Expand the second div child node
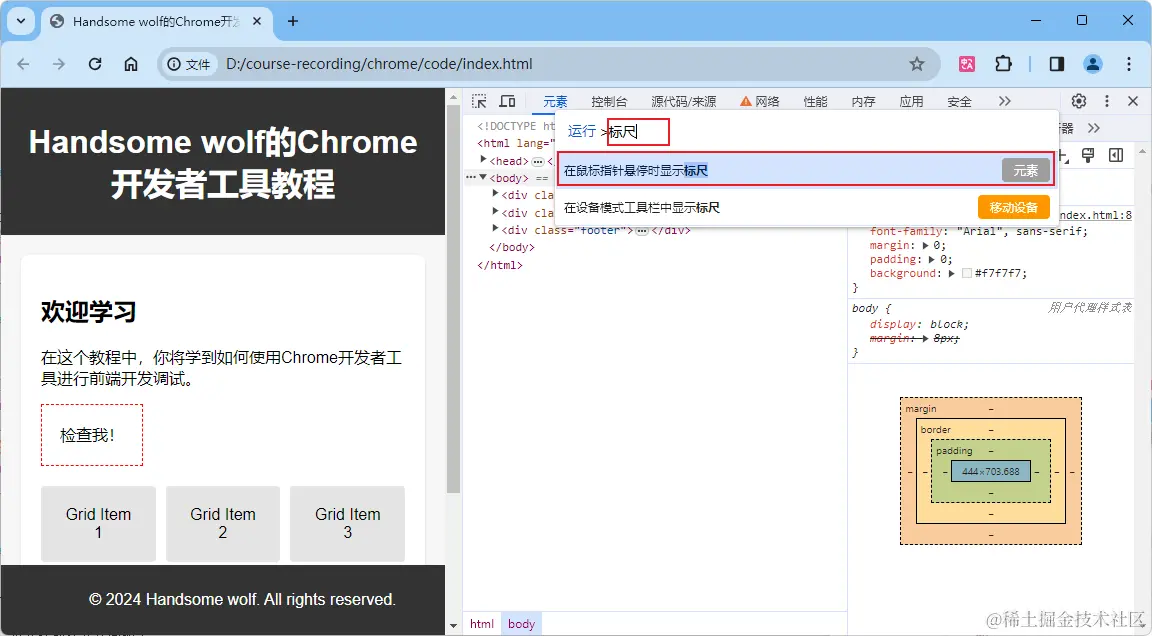1152x636 pixels. [495, 212]
